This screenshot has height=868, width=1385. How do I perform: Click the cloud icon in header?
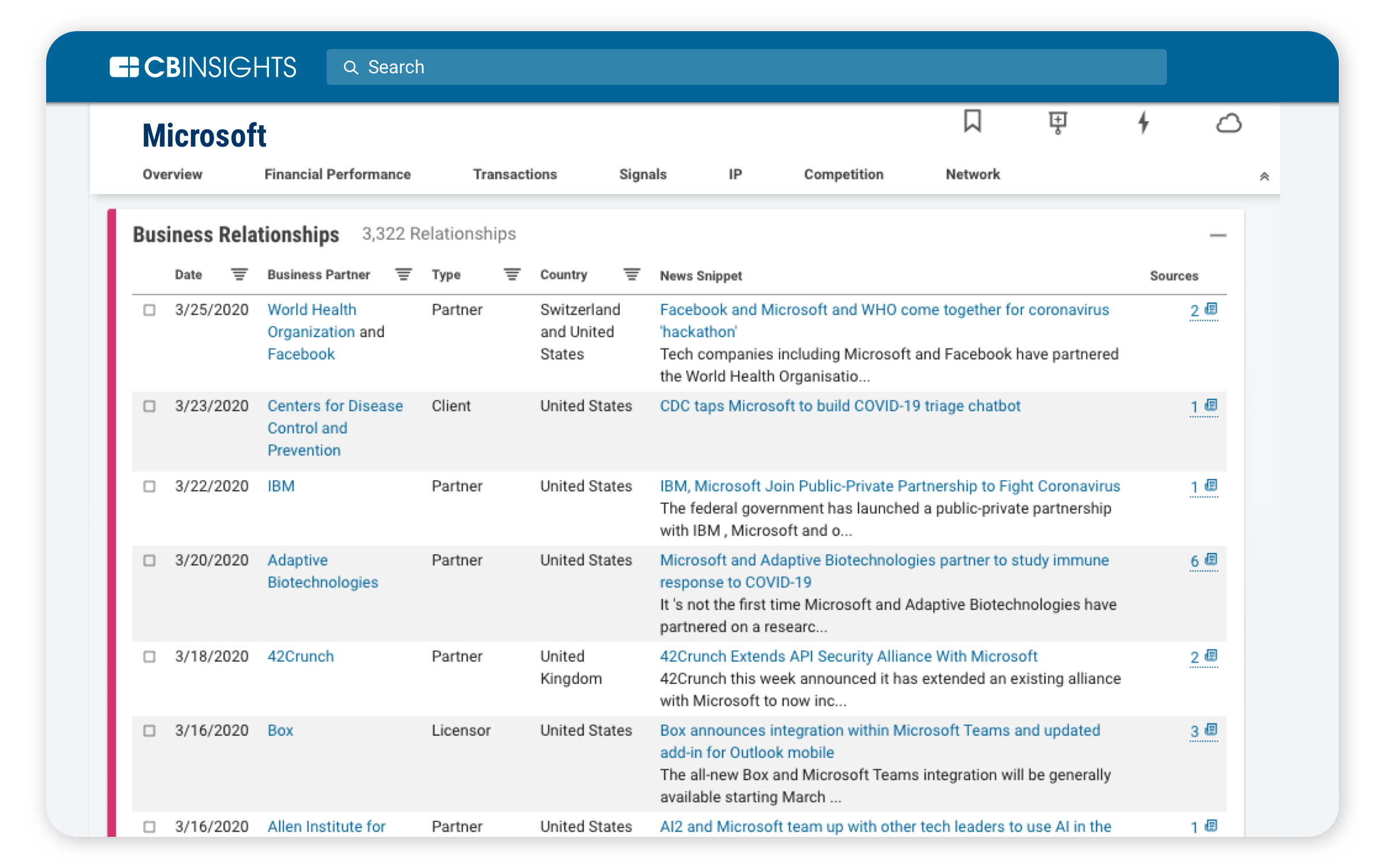click(1229, 124)
